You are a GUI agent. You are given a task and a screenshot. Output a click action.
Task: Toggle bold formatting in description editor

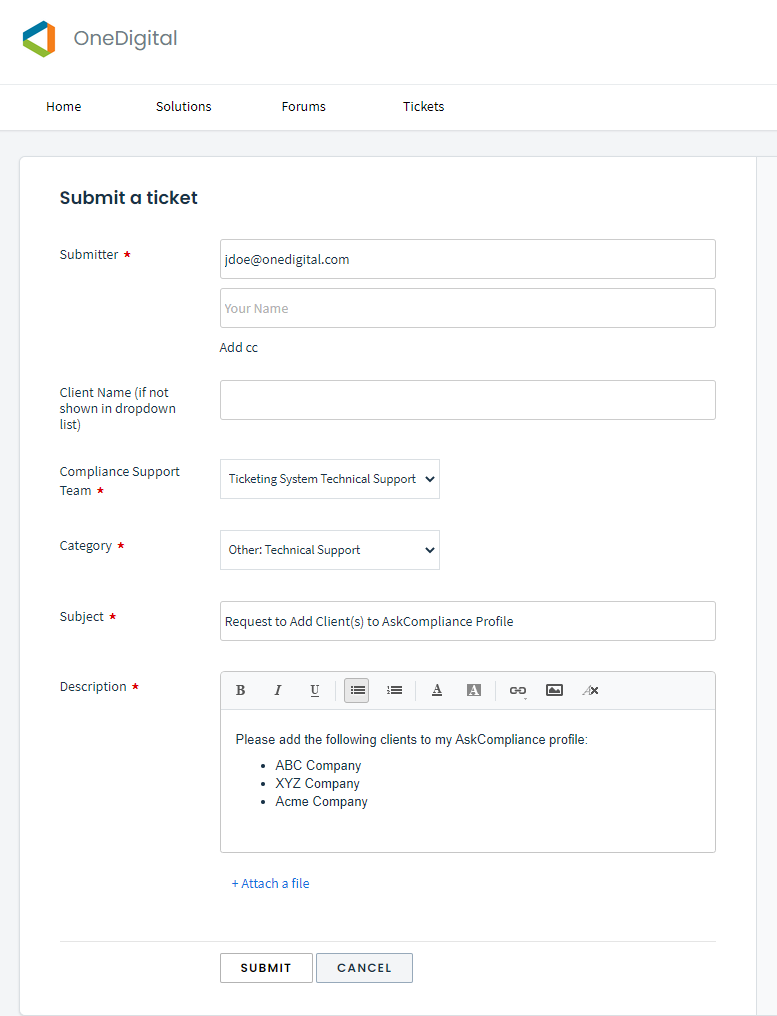click(x=240, y=690)
